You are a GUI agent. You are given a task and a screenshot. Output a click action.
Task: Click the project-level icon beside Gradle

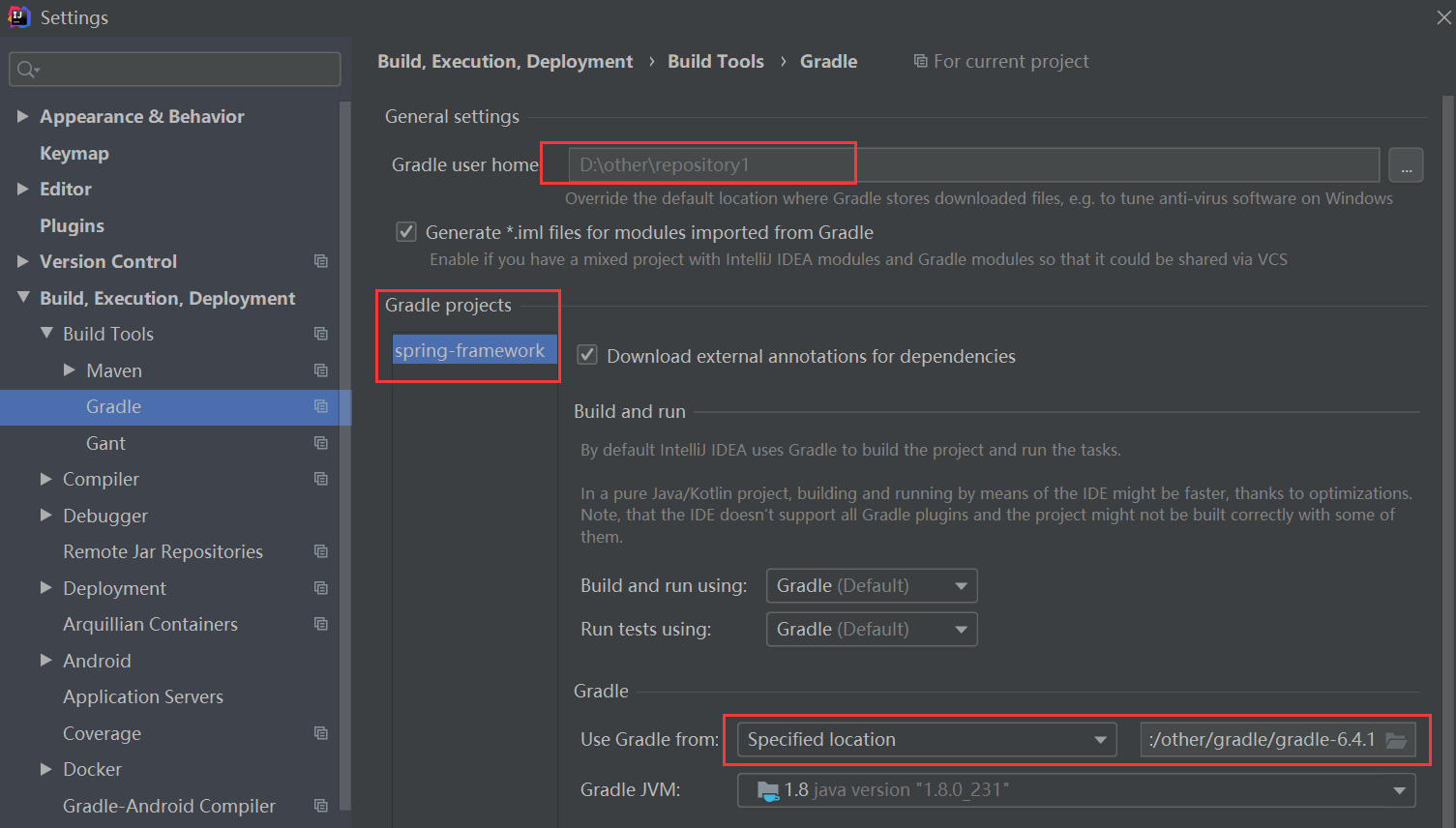(x=321, y=406)
